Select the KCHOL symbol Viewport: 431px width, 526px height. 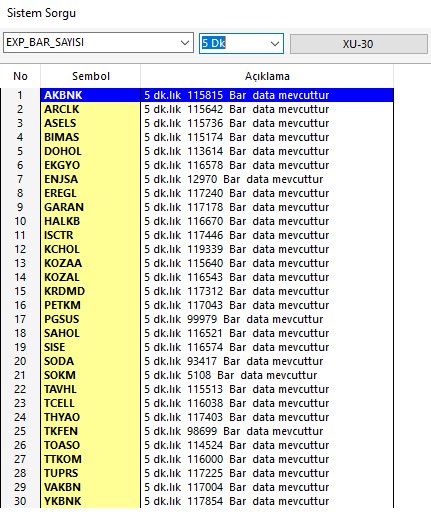62,249
